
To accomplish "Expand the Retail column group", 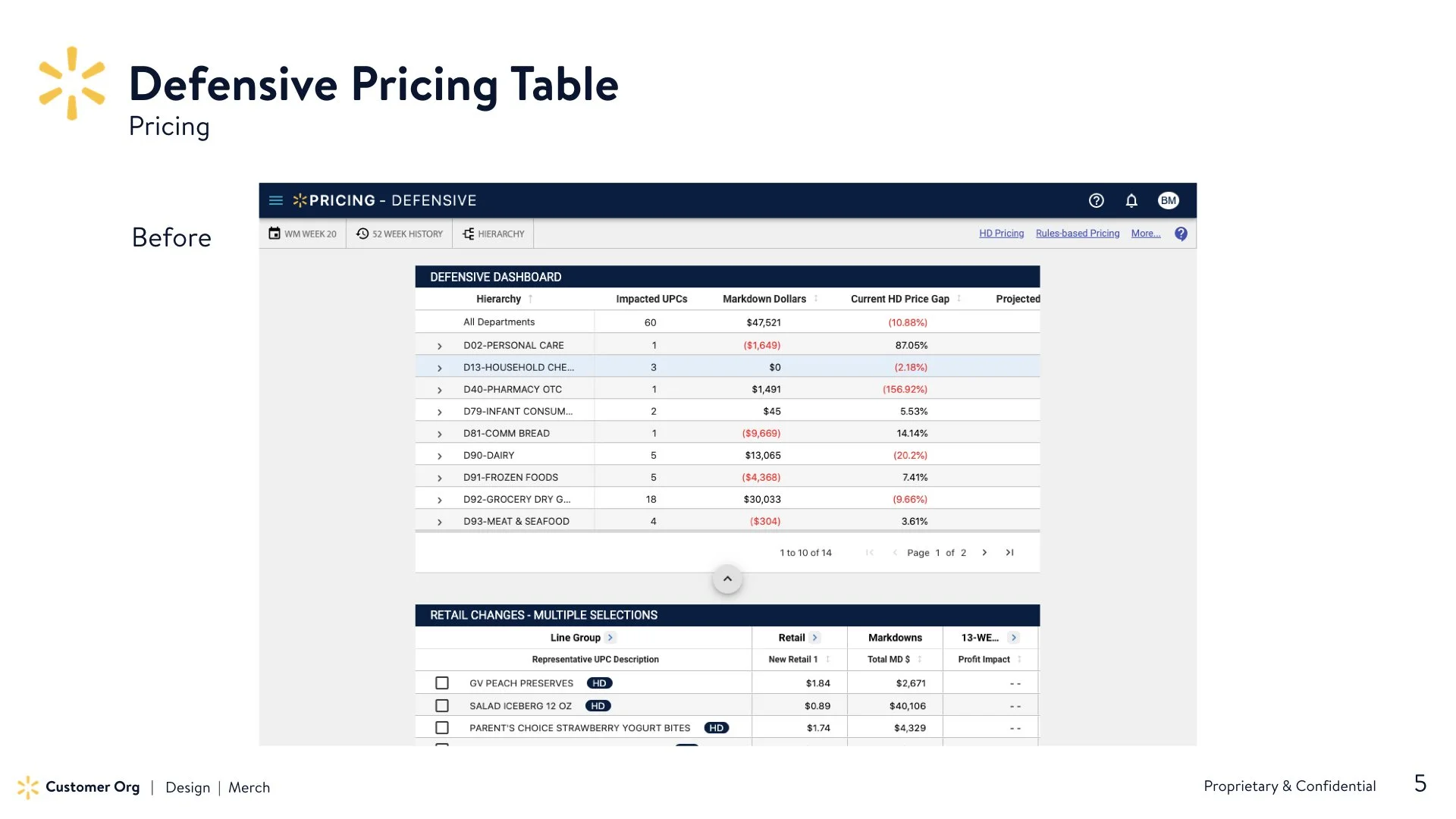I will click(814, 638).
